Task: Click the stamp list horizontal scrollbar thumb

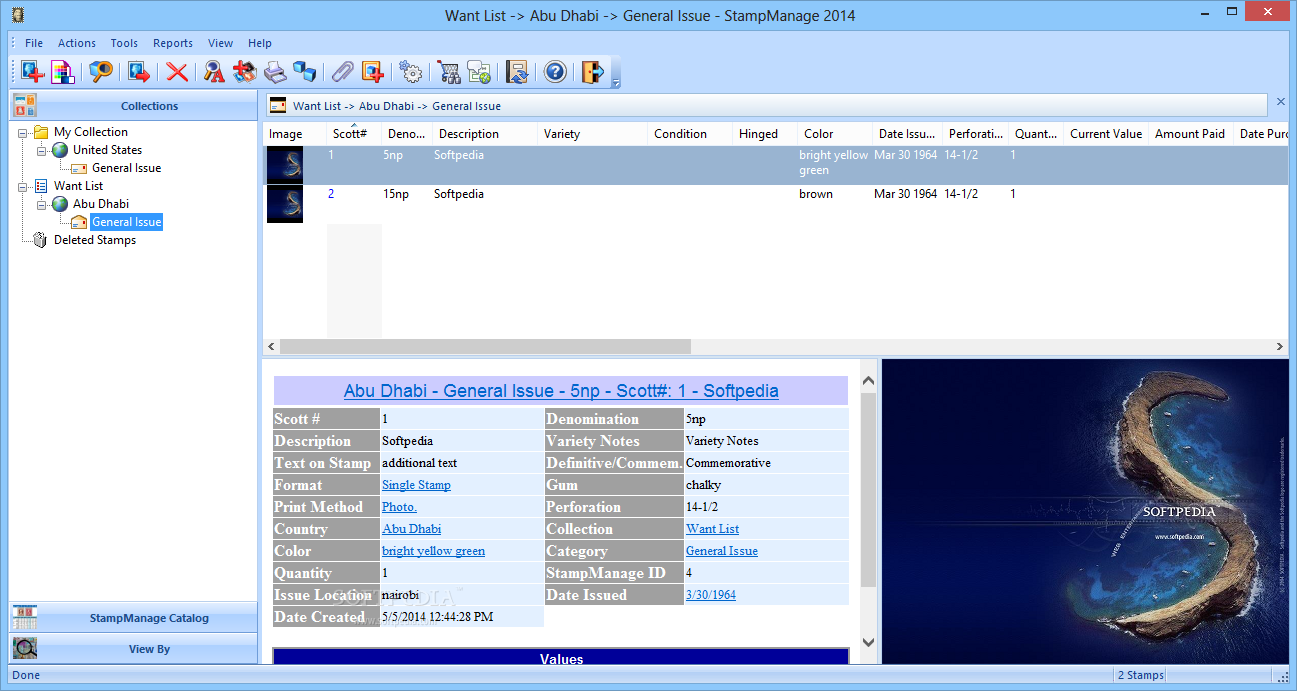Action: (485, 346)
